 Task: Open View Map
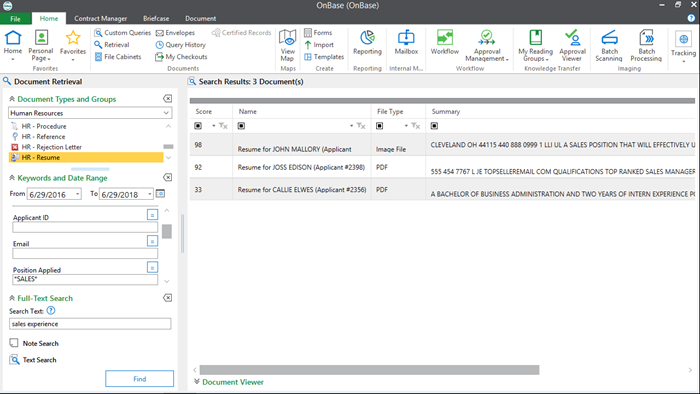(x=288, y=46)
